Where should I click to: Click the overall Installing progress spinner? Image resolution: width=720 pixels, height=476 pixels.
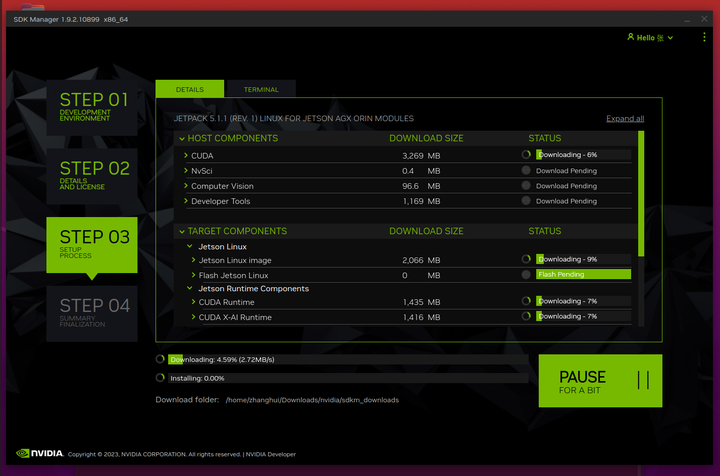click(x=160, y=378)
